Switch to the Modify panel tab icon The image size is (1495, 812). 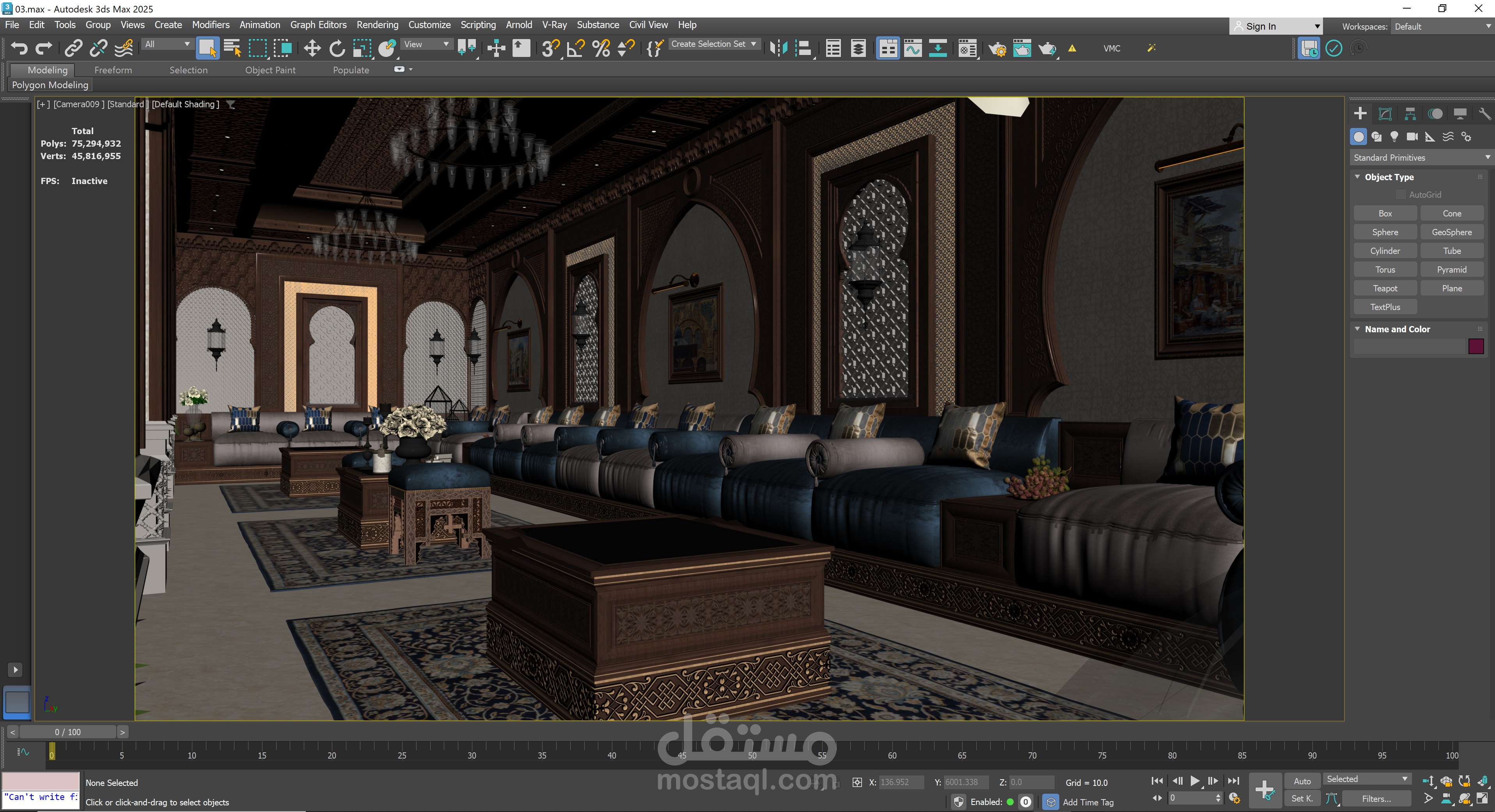coord(1385,114)
